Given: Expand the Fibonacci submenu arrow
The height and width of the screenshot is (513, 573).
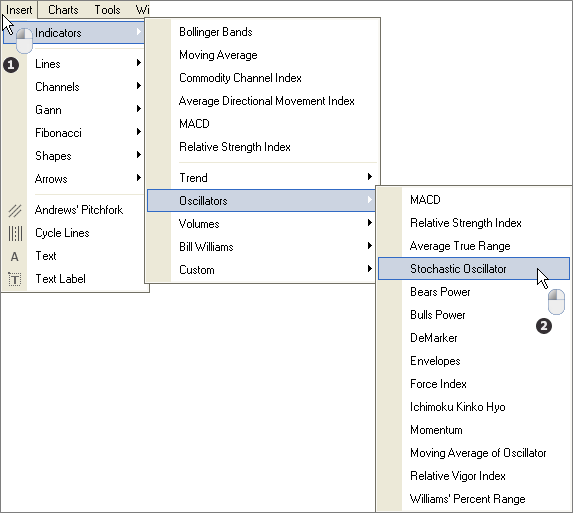Looking at the screenshot, I should 138,132.
